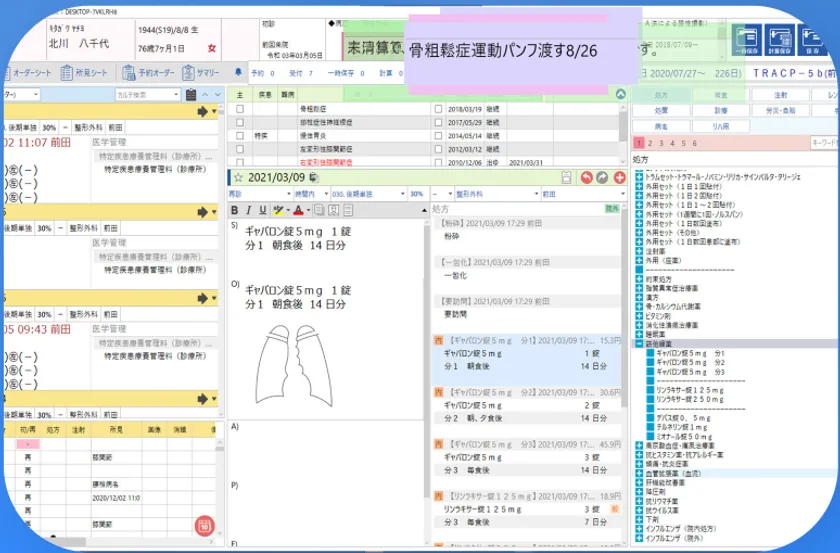Switch to the 注射 tab

coord(781,94)
